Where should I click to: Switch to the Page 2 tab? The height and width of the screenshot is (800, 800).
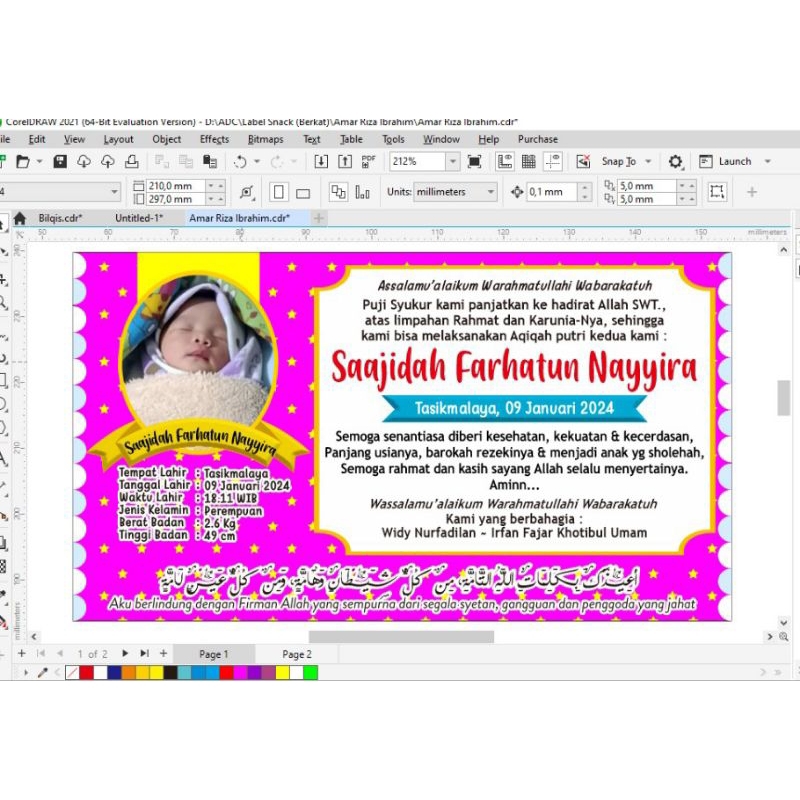tap(296, 654)
